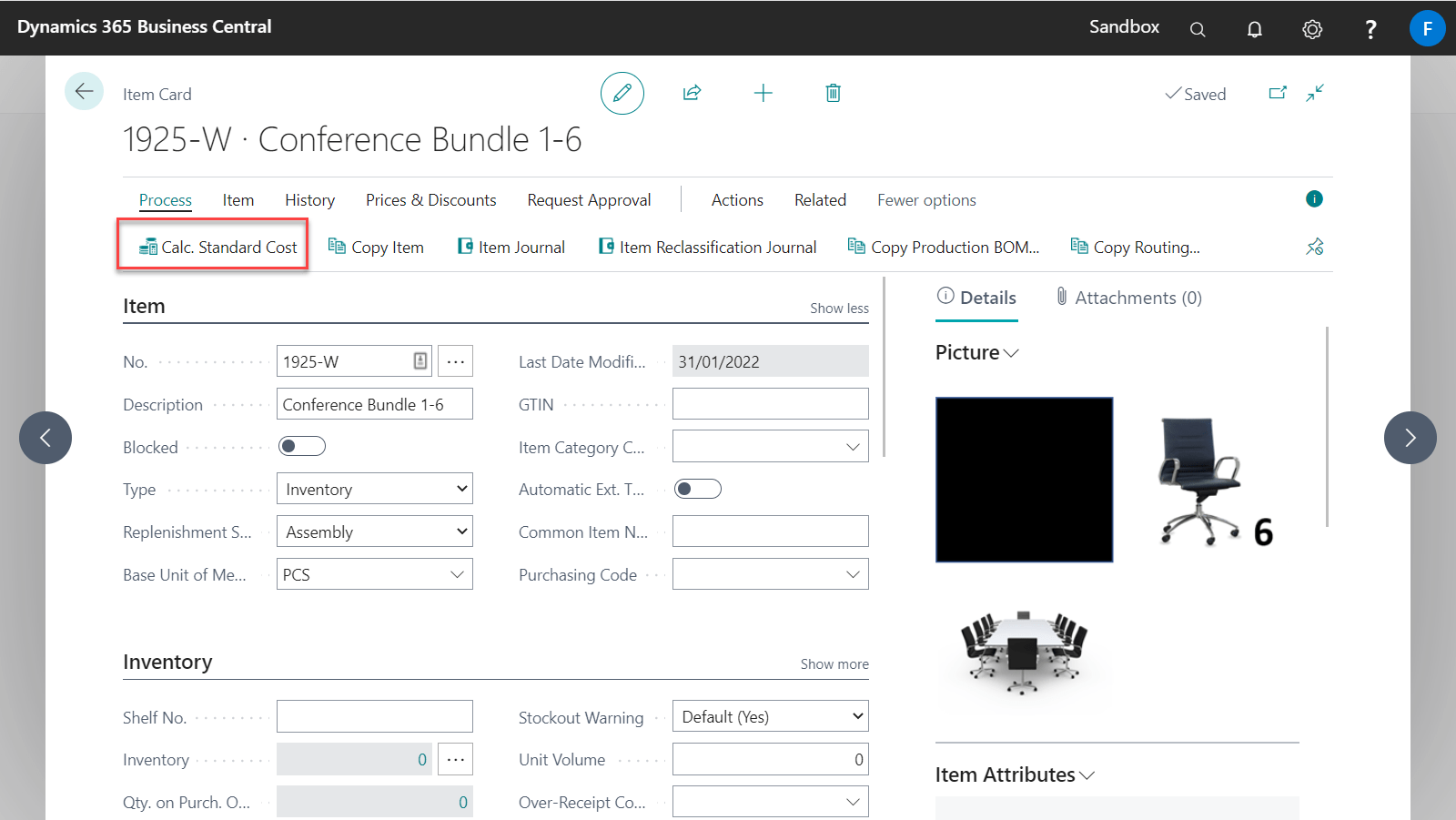Open the Related menu
Screen dimensions: 1456x820
coord(820,200)
